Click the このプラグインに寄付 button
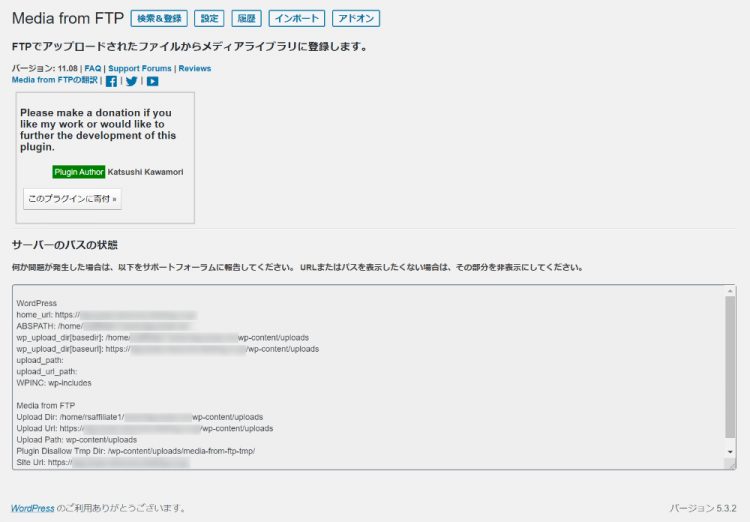The image size is (750, 522). [x=72, y=199]
